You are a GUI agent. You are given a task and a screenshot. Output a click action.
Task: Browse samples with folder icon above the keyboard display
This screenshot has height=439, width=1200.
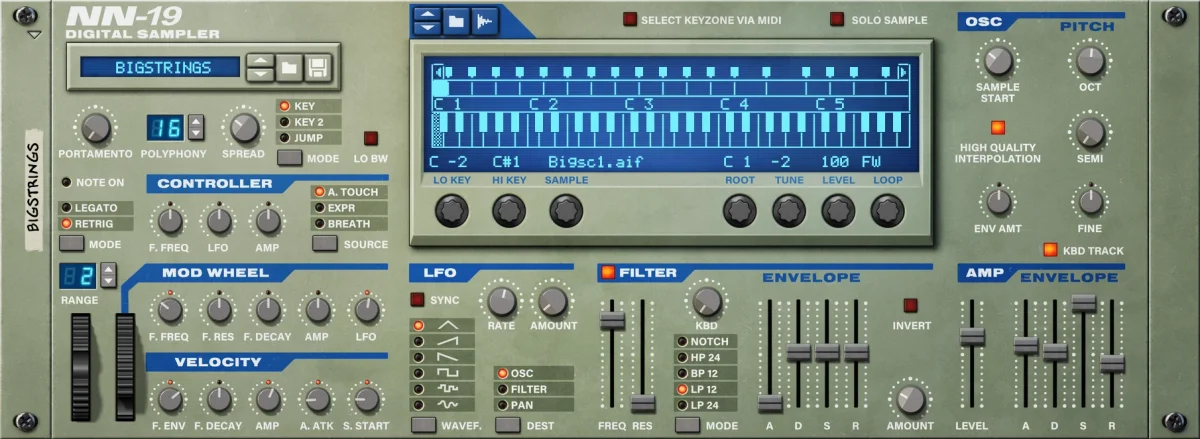tap(455, 20)
